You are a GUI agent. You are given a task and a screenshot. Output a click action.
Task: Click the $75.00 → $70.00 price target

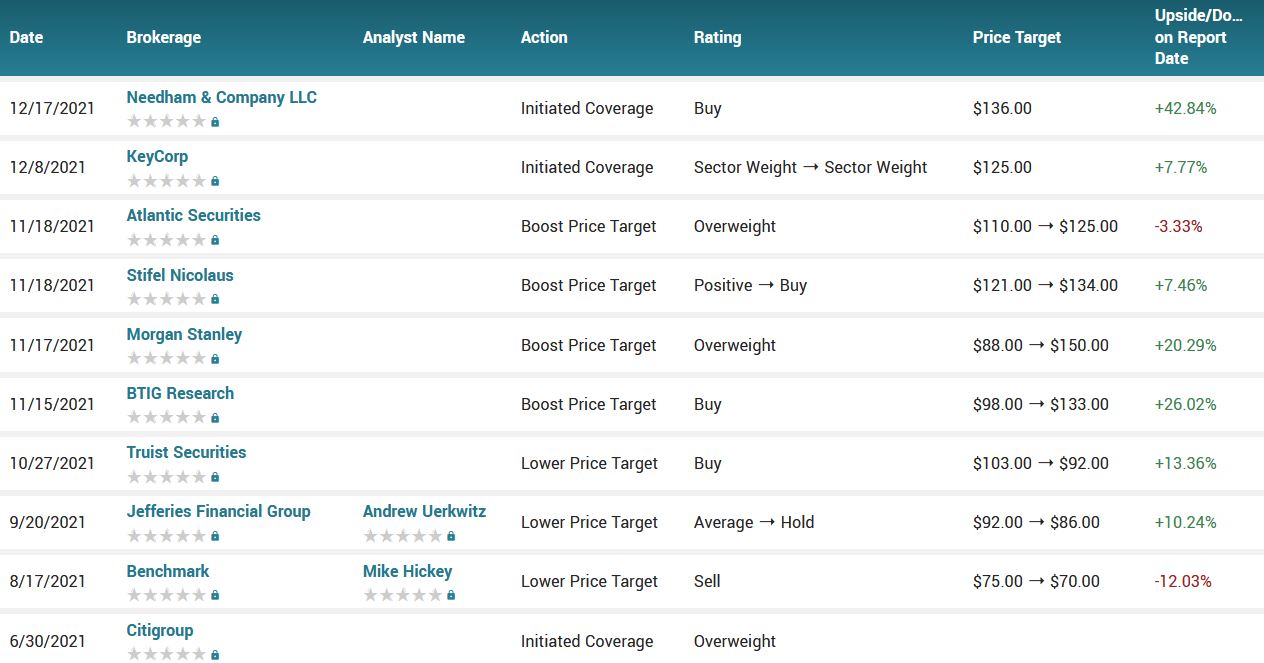coord(1036,581)
